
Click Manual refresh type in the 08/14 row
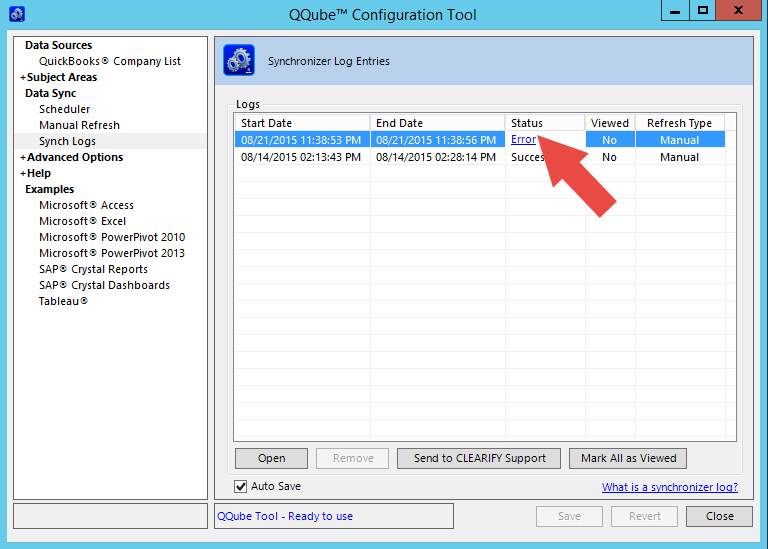(680, 157)
